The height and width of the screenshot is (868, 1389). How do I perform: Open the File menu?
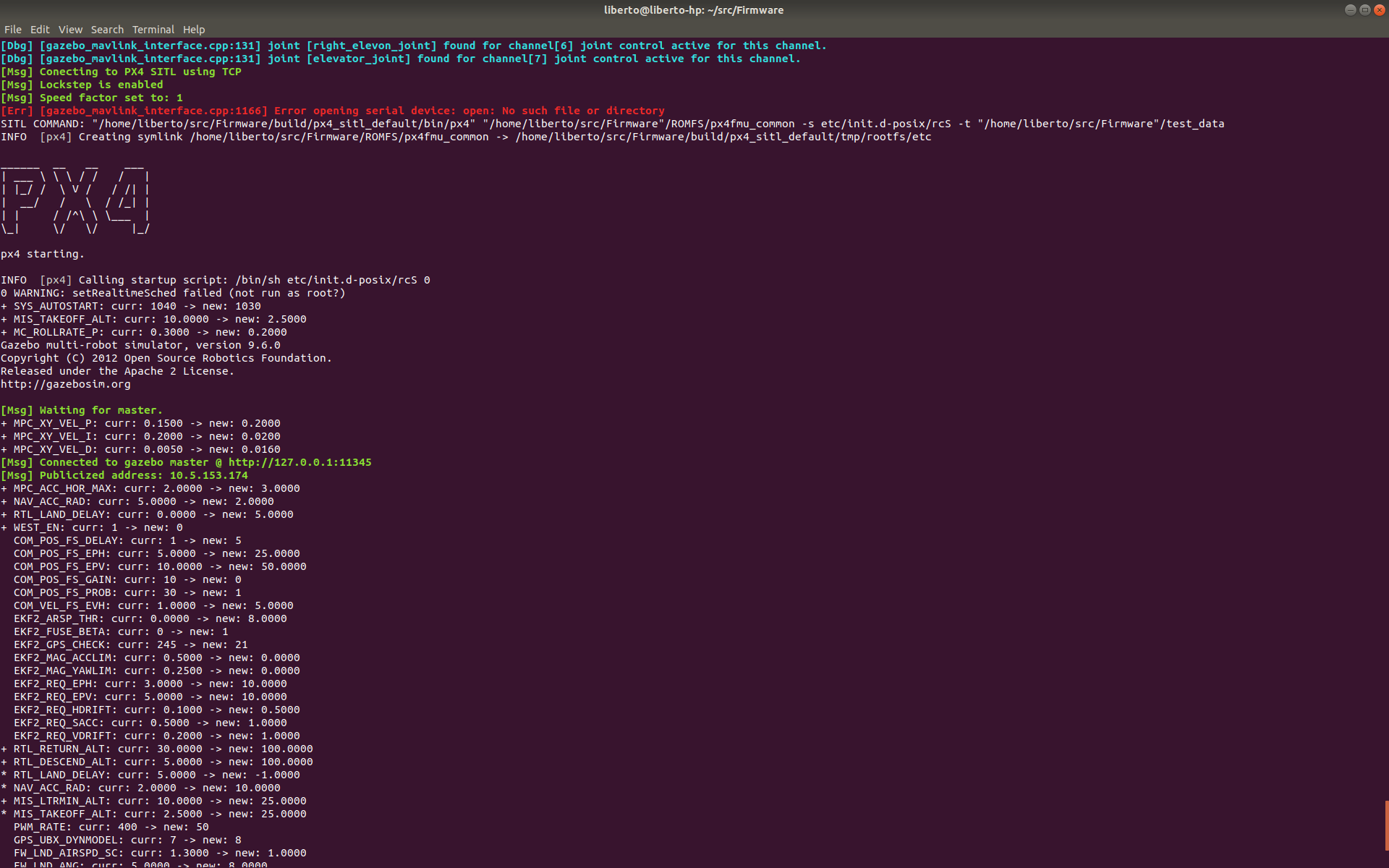[12, 29]
